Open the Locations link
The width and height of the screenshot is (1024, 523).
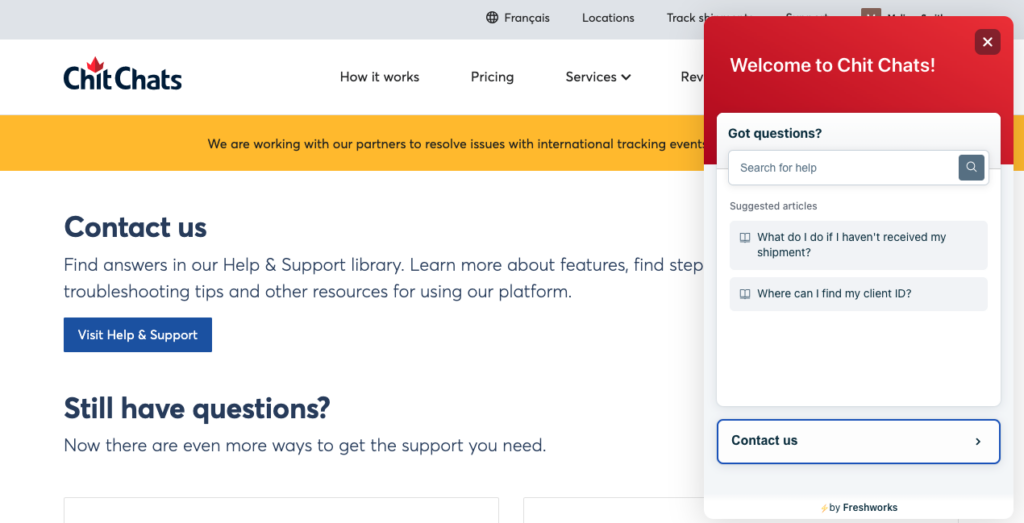[608, 18]
